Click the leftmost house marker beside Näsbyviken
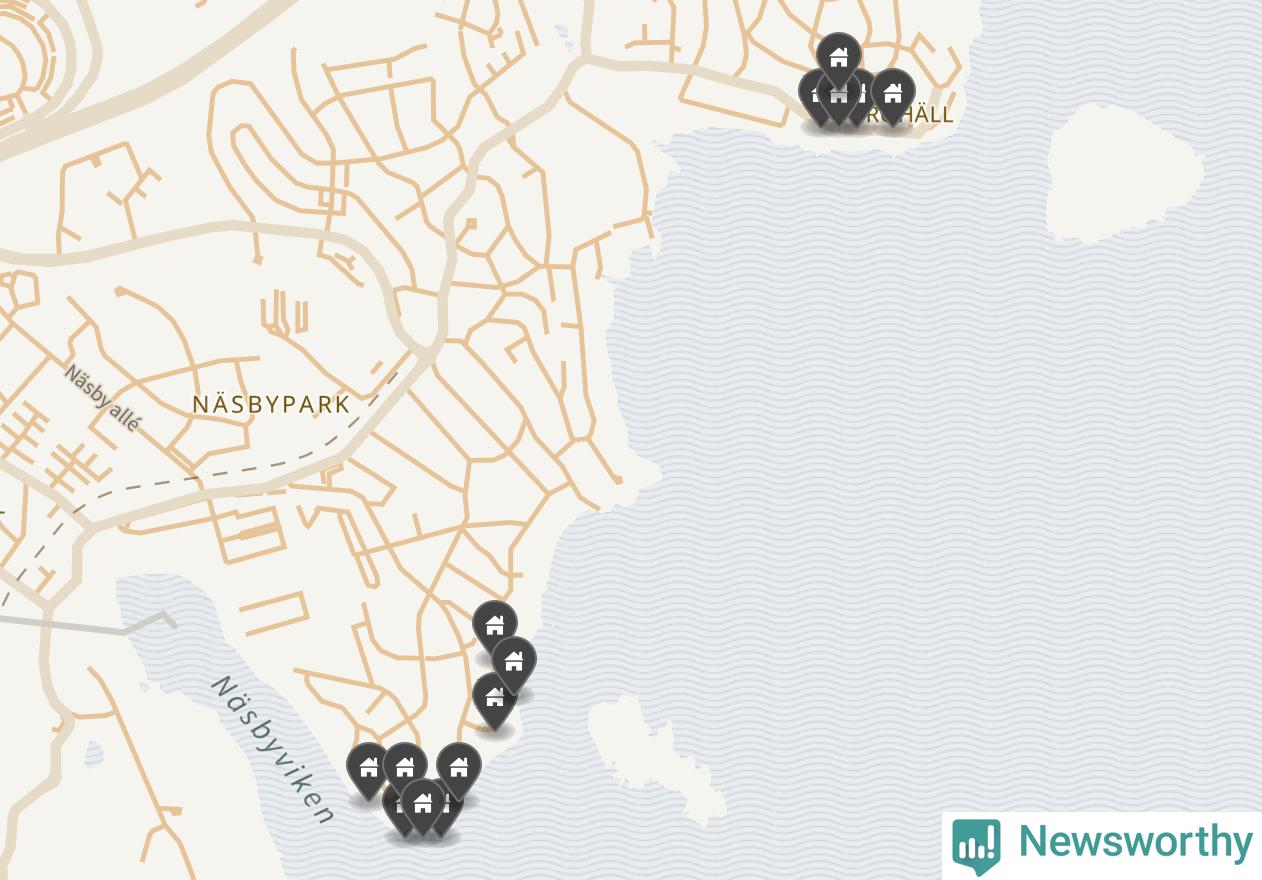 [368, 768]
